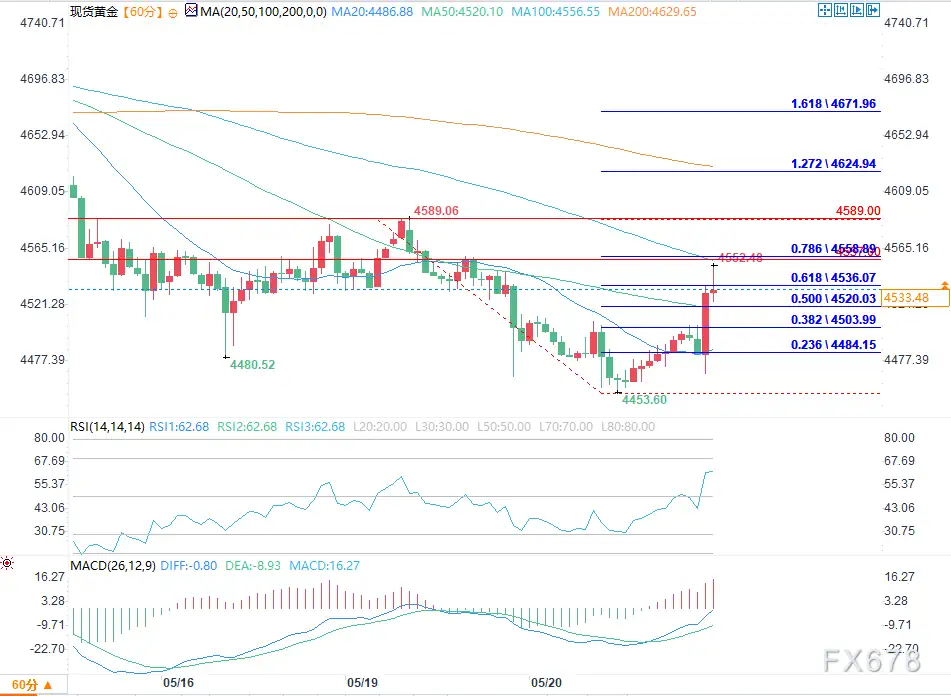
Task: Click the red sun icon beside MACD
Action: 7,563
